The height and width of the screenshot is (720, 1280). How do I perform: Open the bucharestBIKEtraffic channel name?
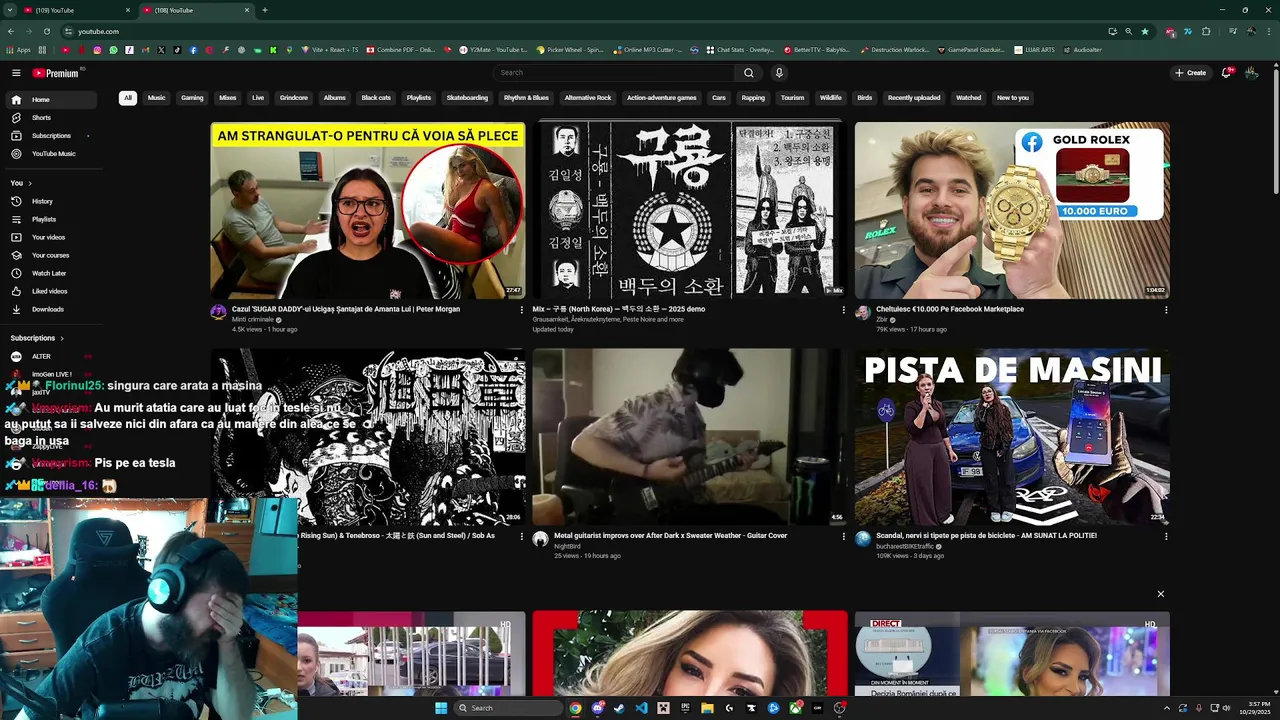(905, 547)
